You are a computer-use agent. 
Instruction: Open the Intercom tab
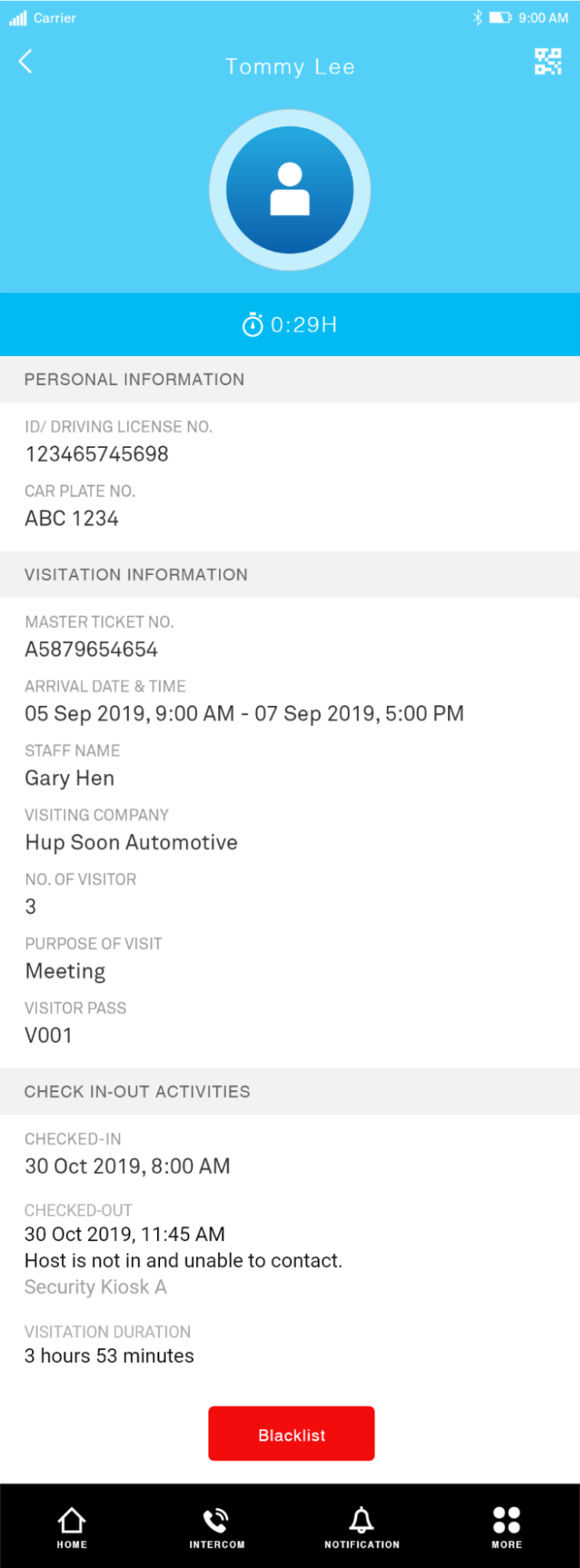[217, 1526]
